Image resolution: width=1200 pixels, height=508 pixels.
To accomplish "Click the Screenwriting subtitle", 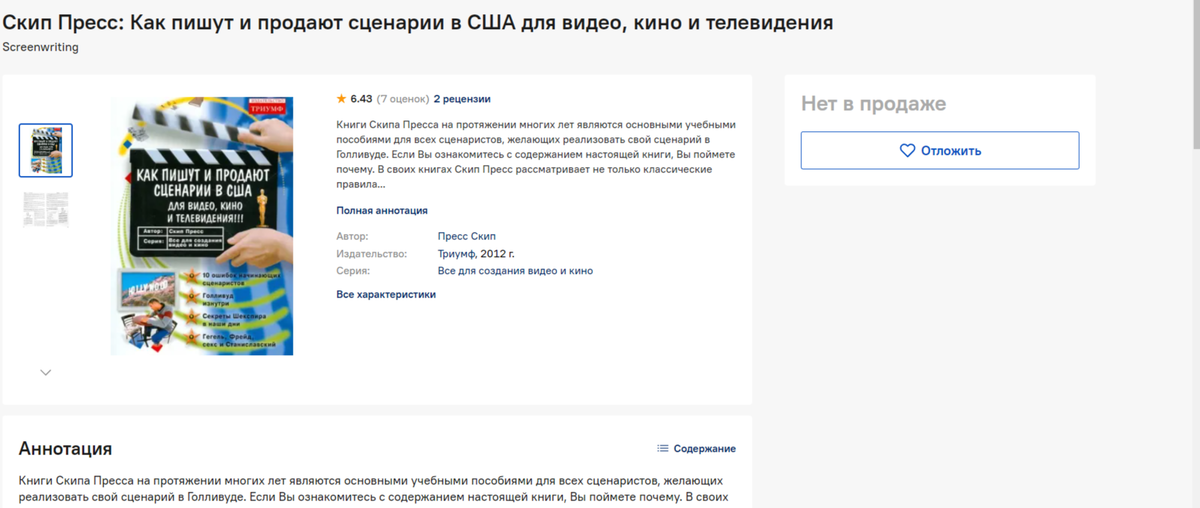I will click(40, 47).
